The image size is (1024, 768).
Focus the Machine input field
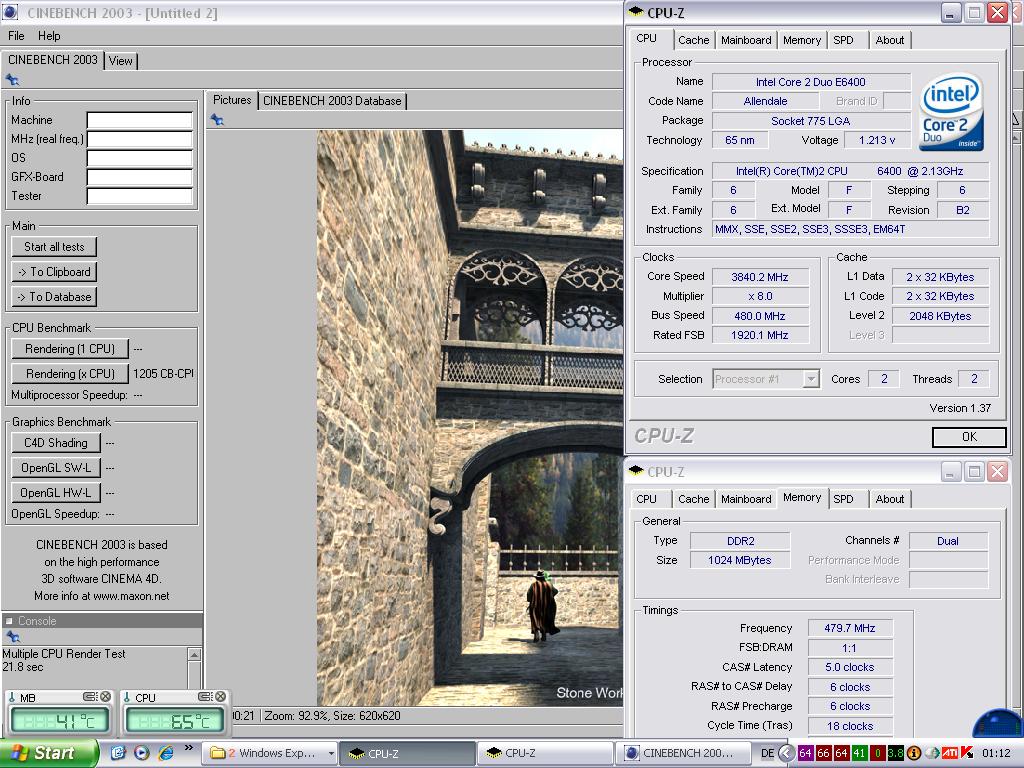[140, 120]
